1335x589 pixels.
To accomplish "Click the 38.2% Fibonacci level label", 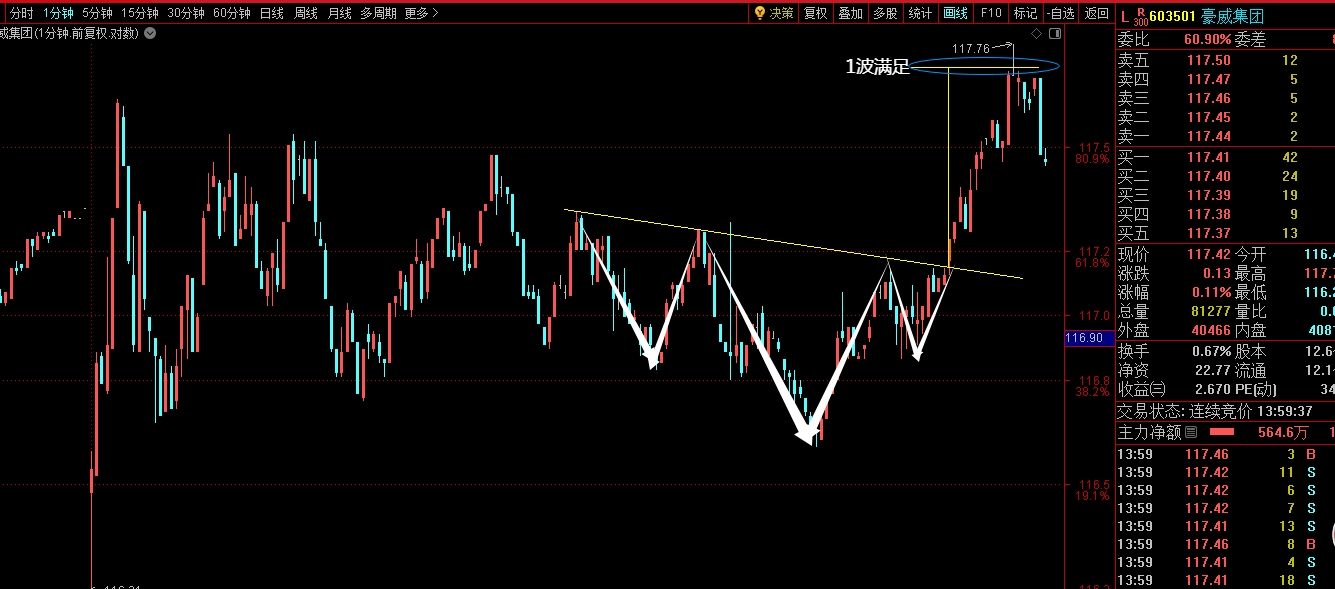I will click(1093, 392).
